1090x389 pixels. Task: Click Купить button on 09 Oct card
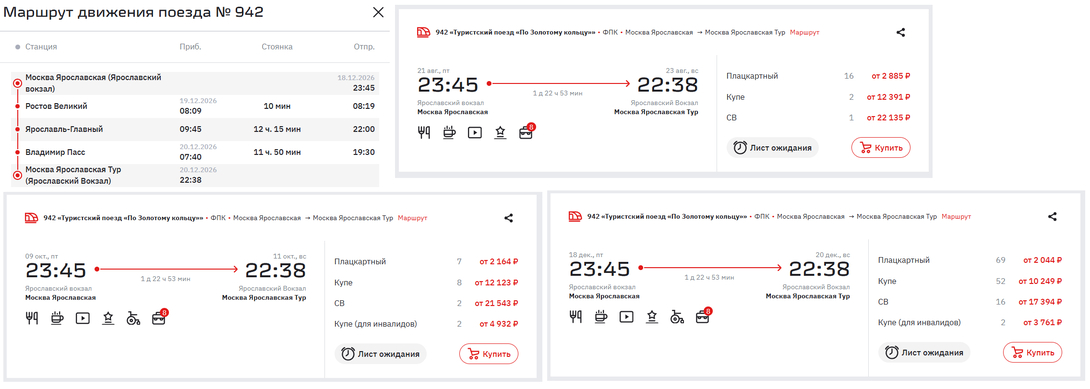tap(489, 354)
